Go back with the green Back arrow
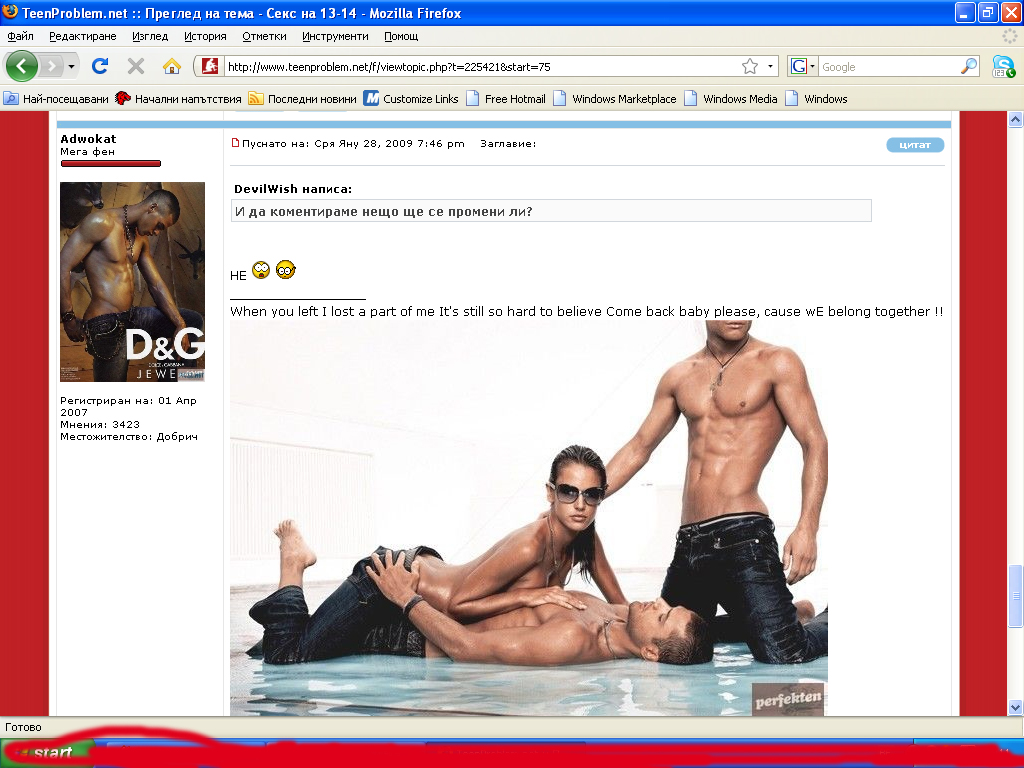Viewport: 1024px width, 768px height. 22,66
